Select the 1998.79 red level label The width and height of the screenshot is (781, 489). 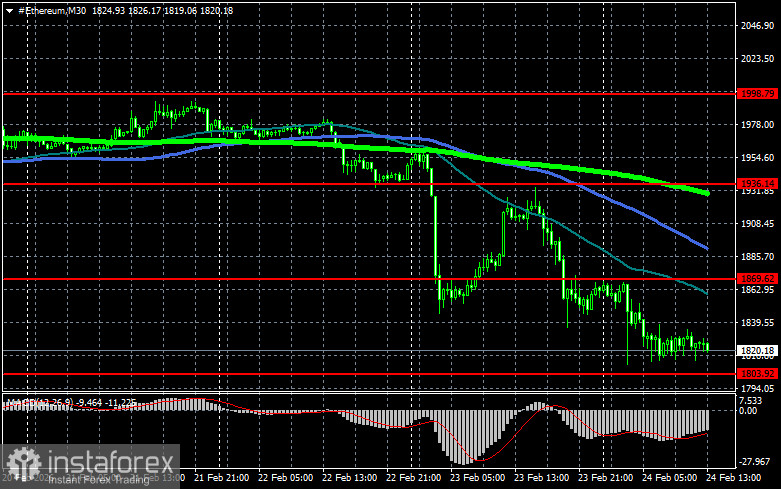coord(757,94)
